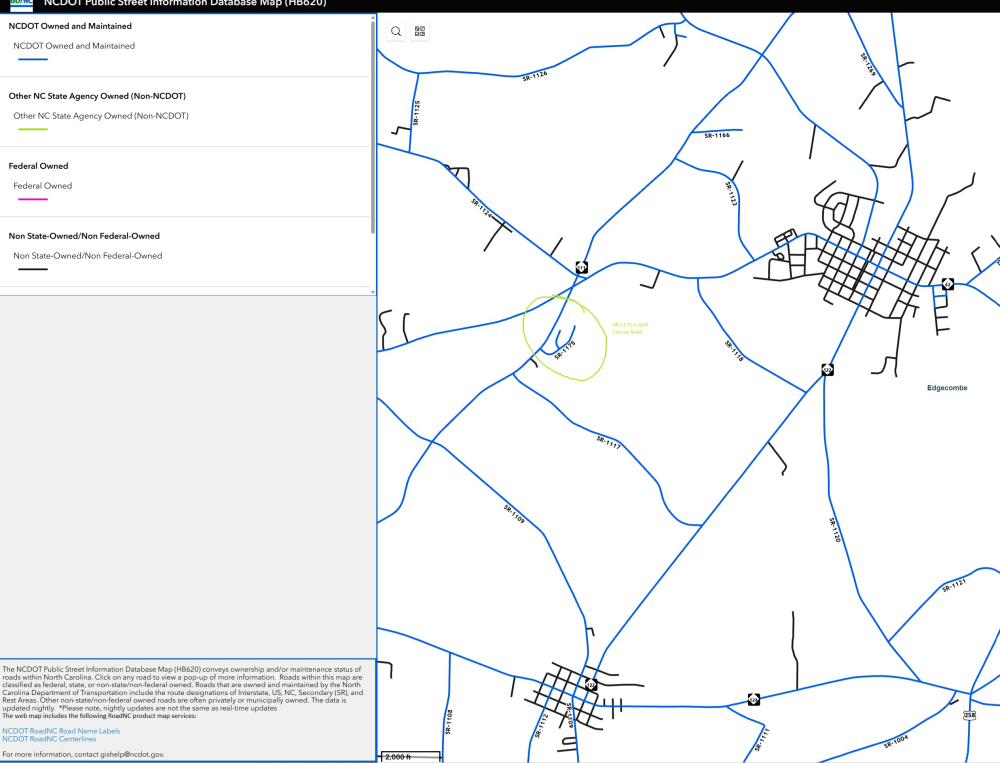Click the SR-1118 road label
The image size is (1000, 763).
pyautogui.click(x=734, y=351)
